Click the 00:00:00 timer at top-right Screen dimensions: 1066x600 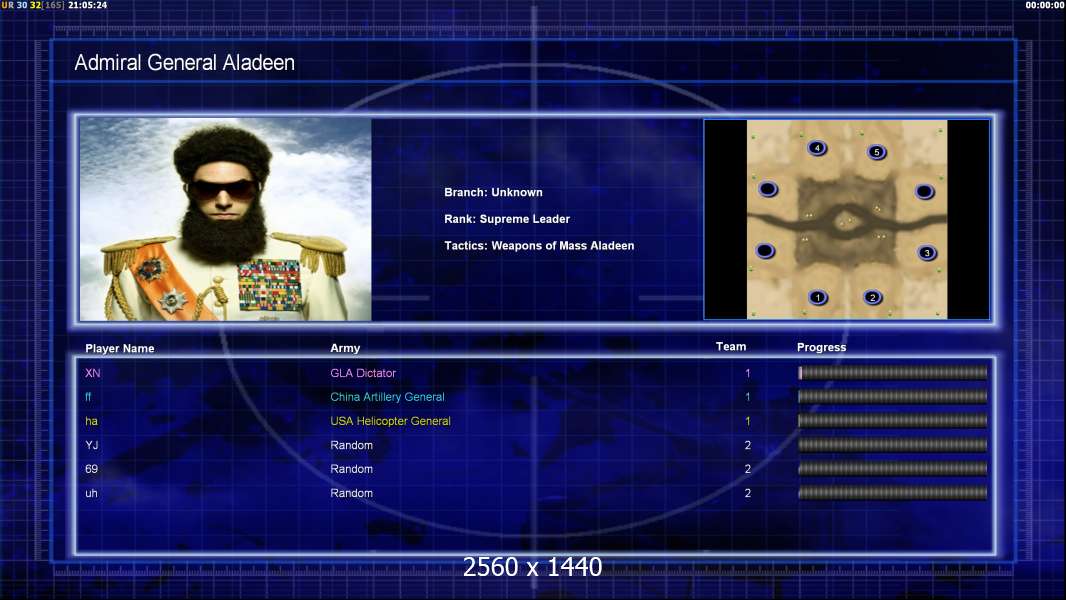tap(1045, 5)
